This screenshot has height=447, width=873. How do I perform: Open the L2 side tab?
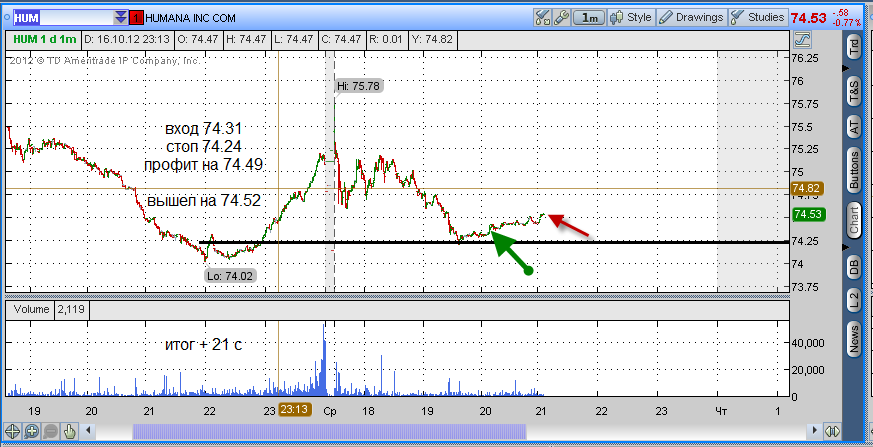pyautogui.click(x=854, y=300)
